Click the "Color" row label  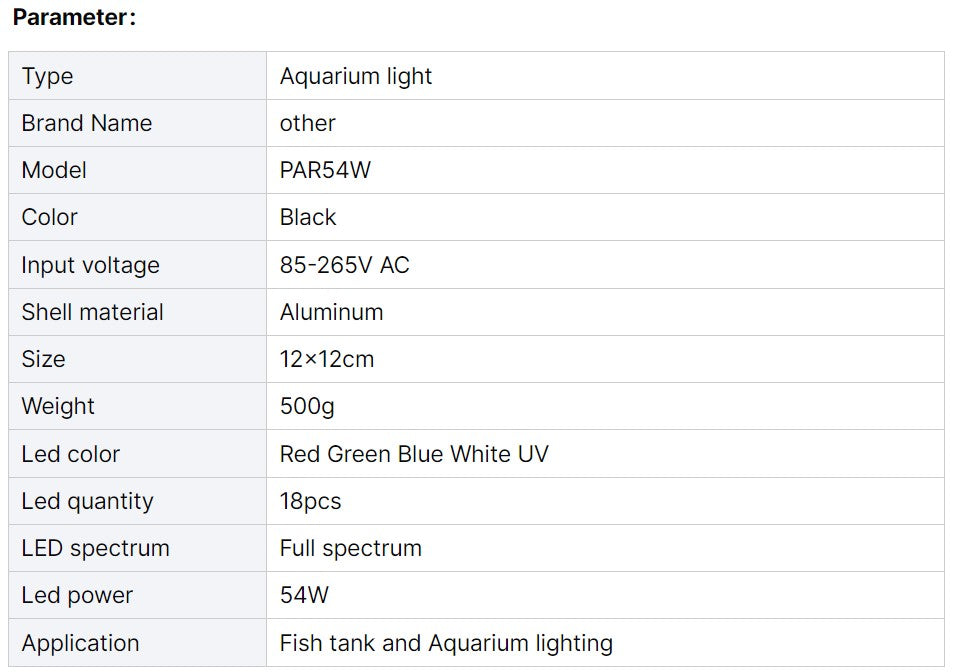point(50,218)
